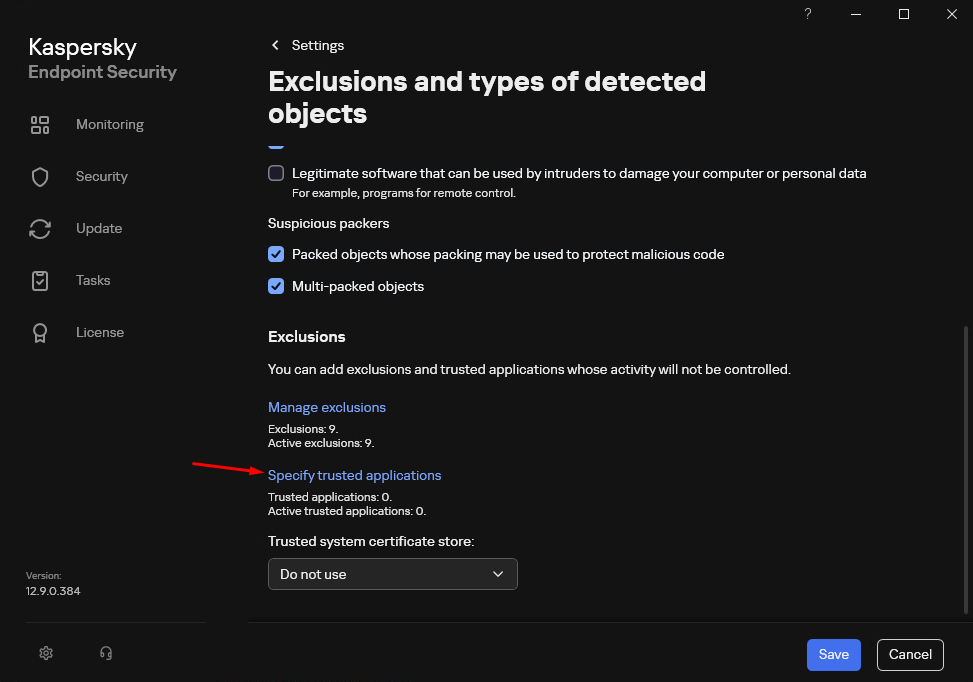Click the Monitoring dashboard icon
This screenshot has width=973, height=682.
coord(40,125)
